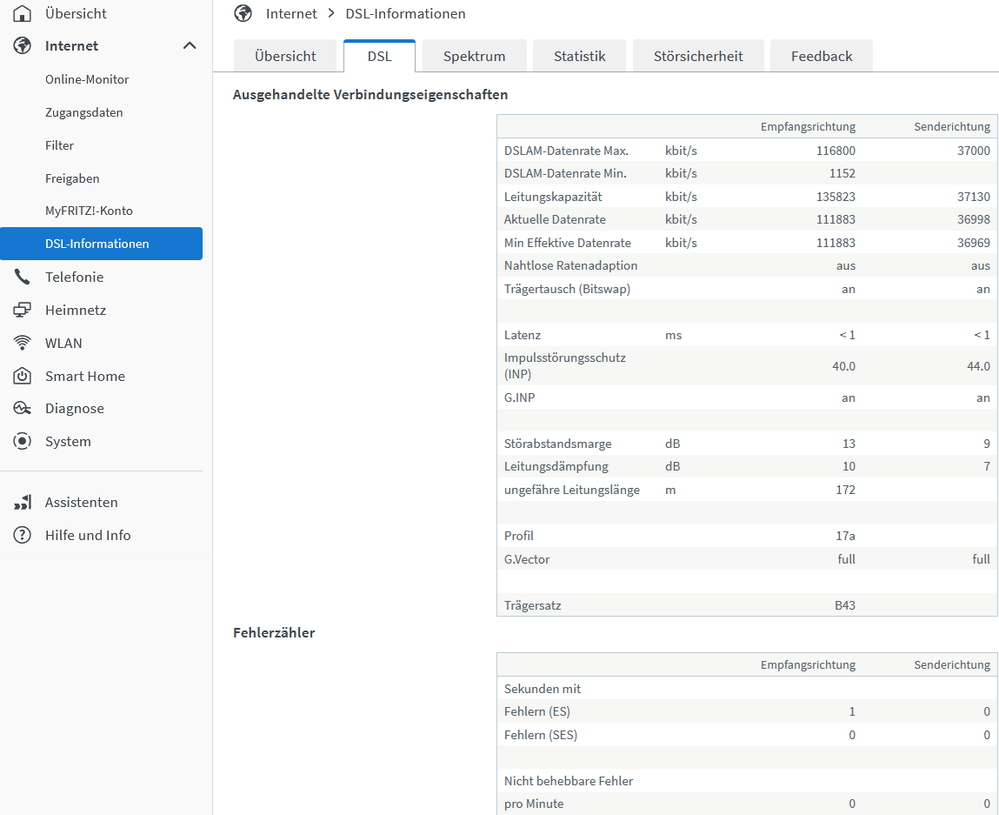The width and height of the screenshot is (999, 815).
Task: Click Internet in the breadcrumb
Action: [x=291, y=13]
